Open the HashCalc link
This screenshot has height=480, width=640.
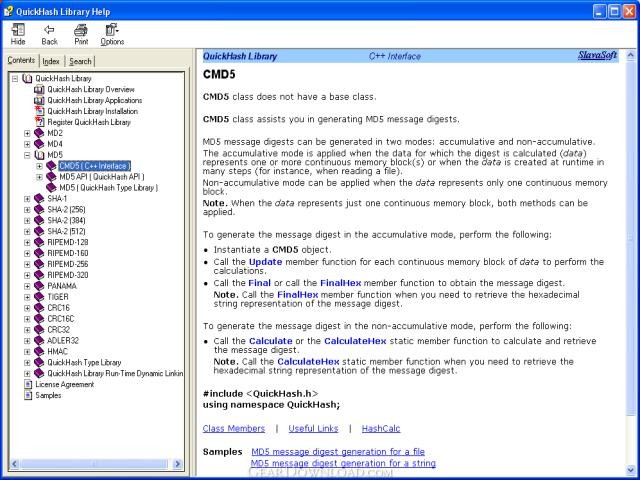[381, 429]
